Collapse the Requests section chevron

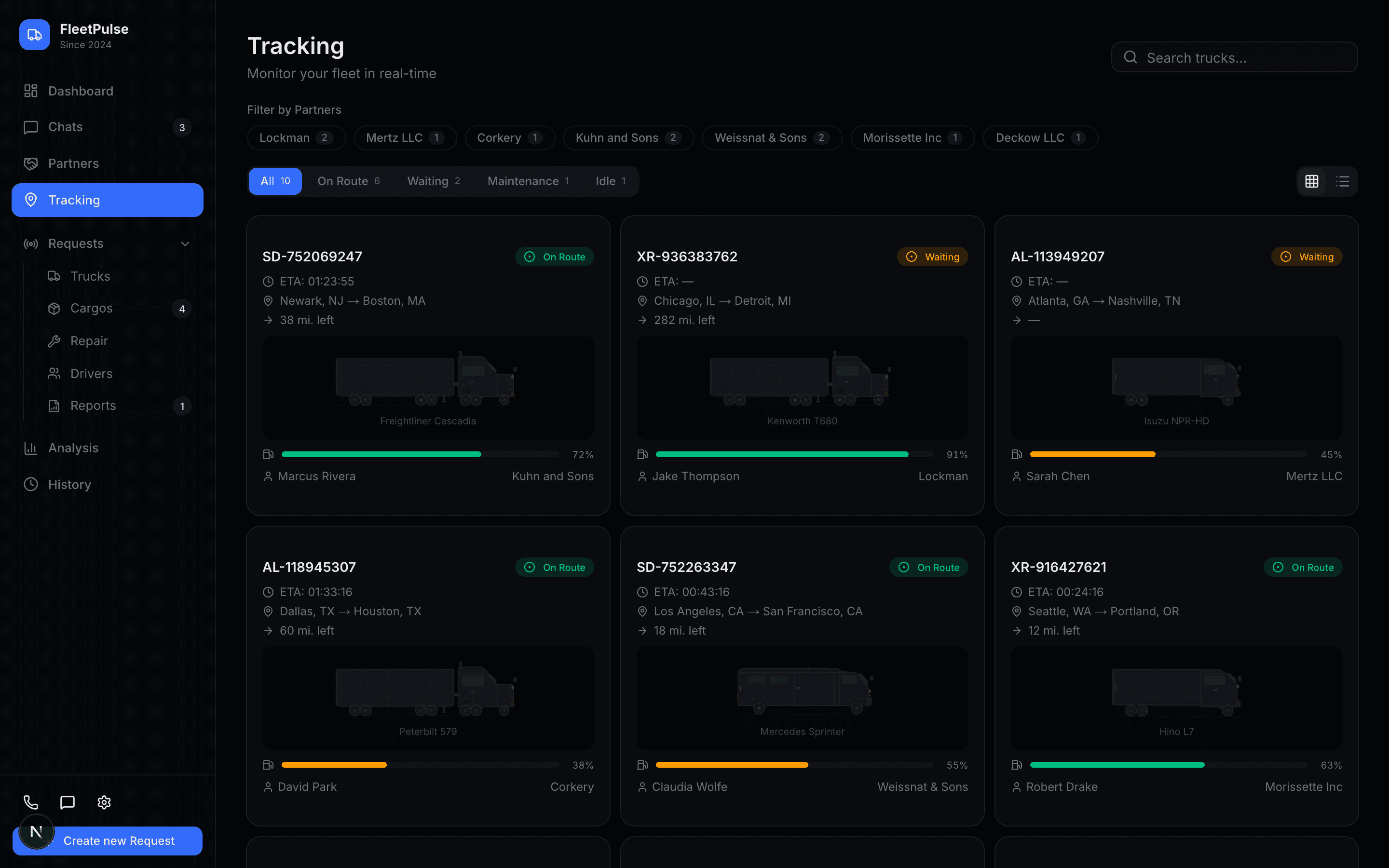point(185,244)
